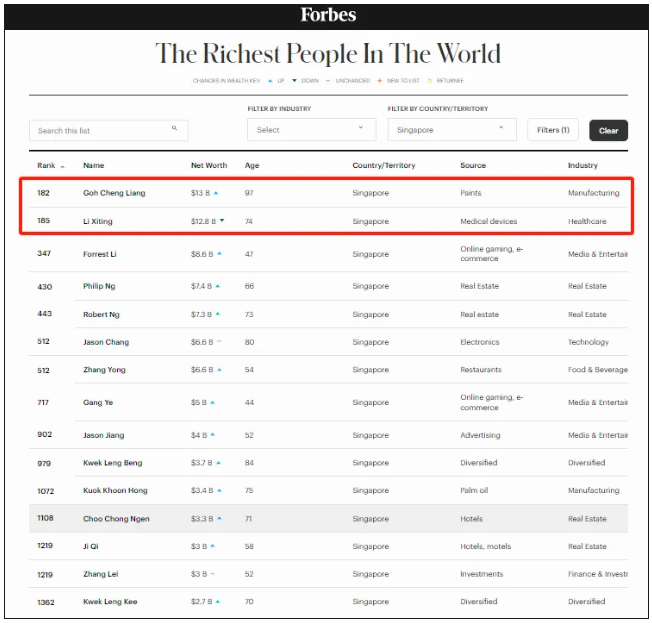This screenshot has width=652, height=623.
Task: Sort by the Net Worth column header
Action: pyautogui.click(x=209, y=166)
